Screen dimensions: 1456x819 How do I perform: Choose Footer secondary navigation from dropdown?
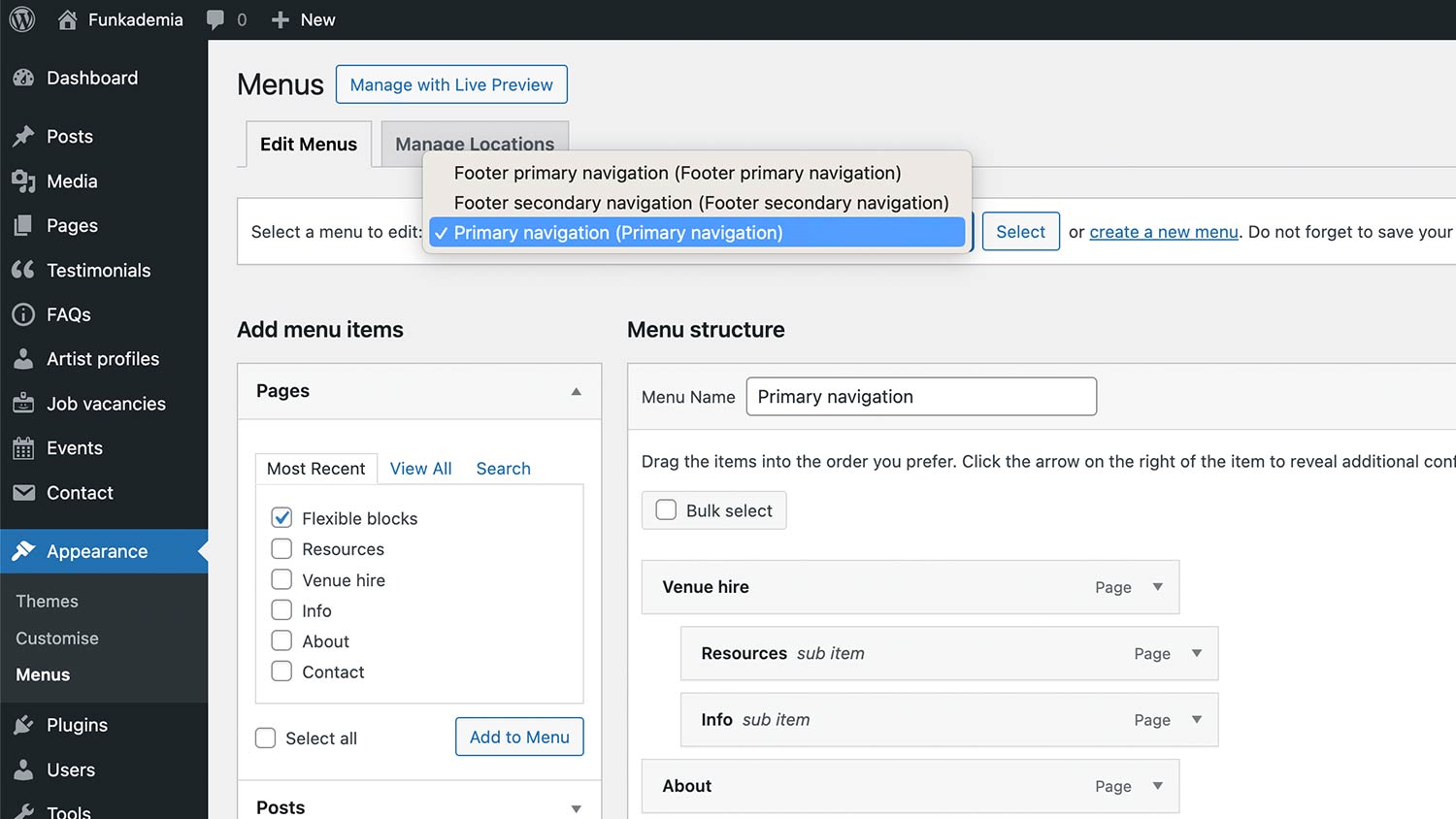(x=701, y=203)
